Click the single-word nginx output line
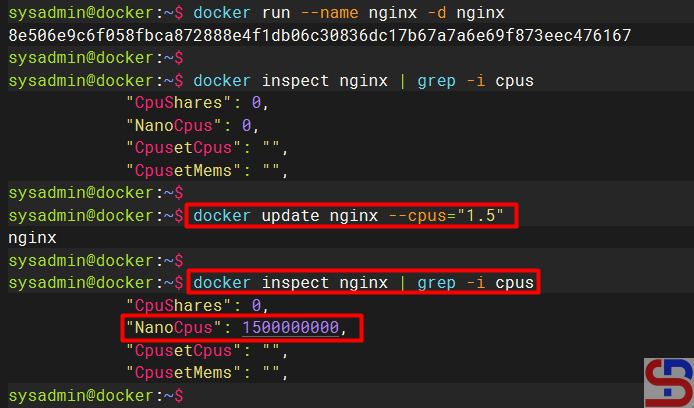Image resolution: width=694 pixels, height=408 pixels. [32, 238]
